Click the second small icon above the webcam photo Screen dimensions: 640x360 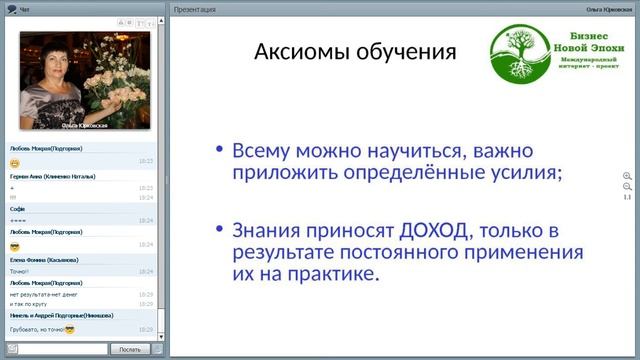129,23
